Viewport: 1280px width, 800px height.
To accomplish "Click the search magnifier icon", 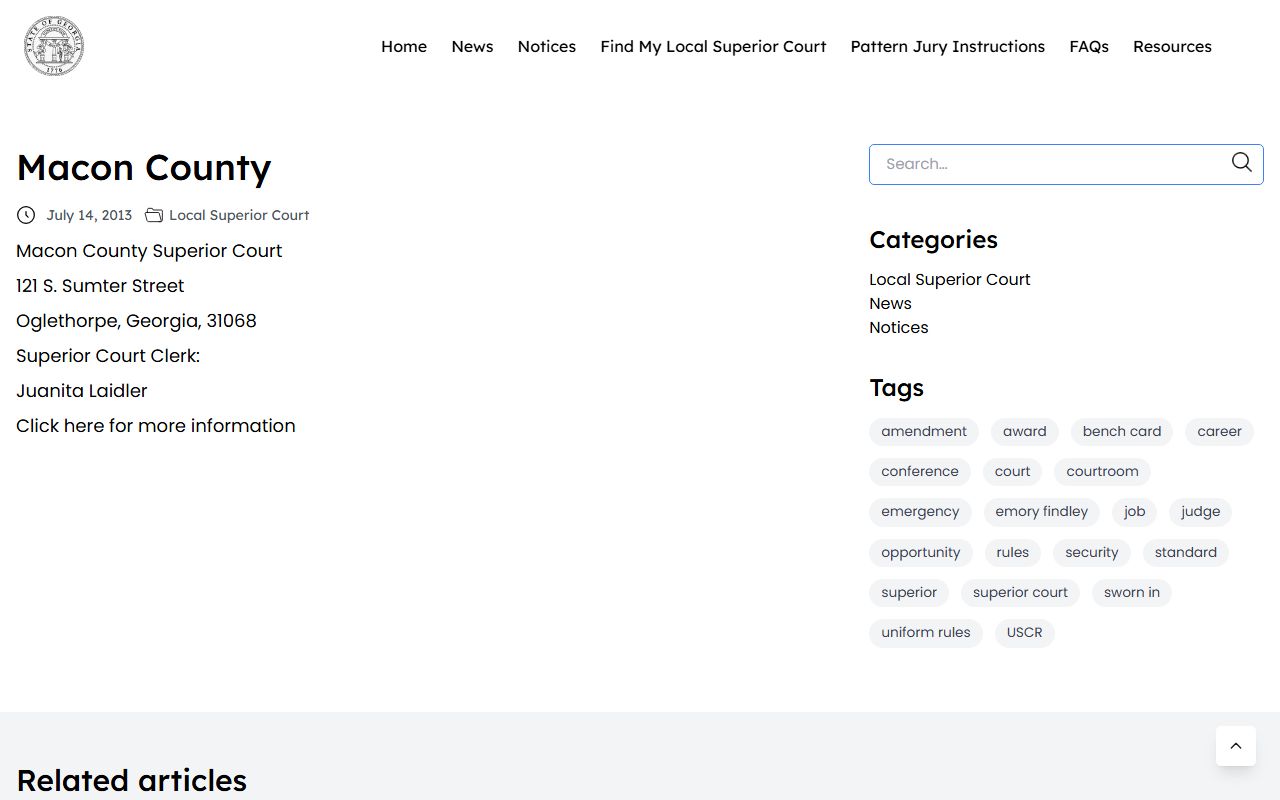I will coord(1241,163).
